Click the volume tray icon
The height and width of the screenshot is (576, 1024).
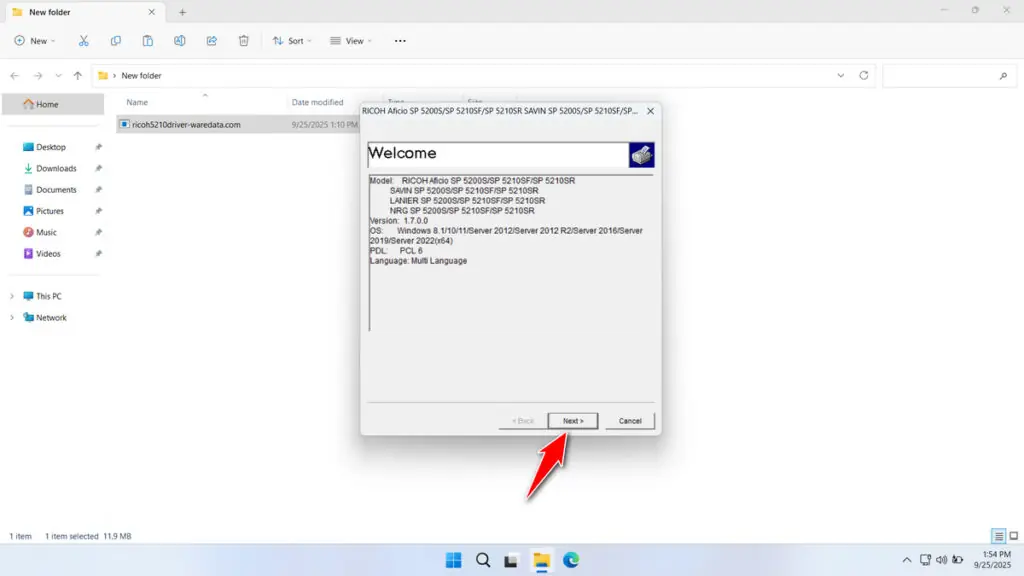coord(941,560)
